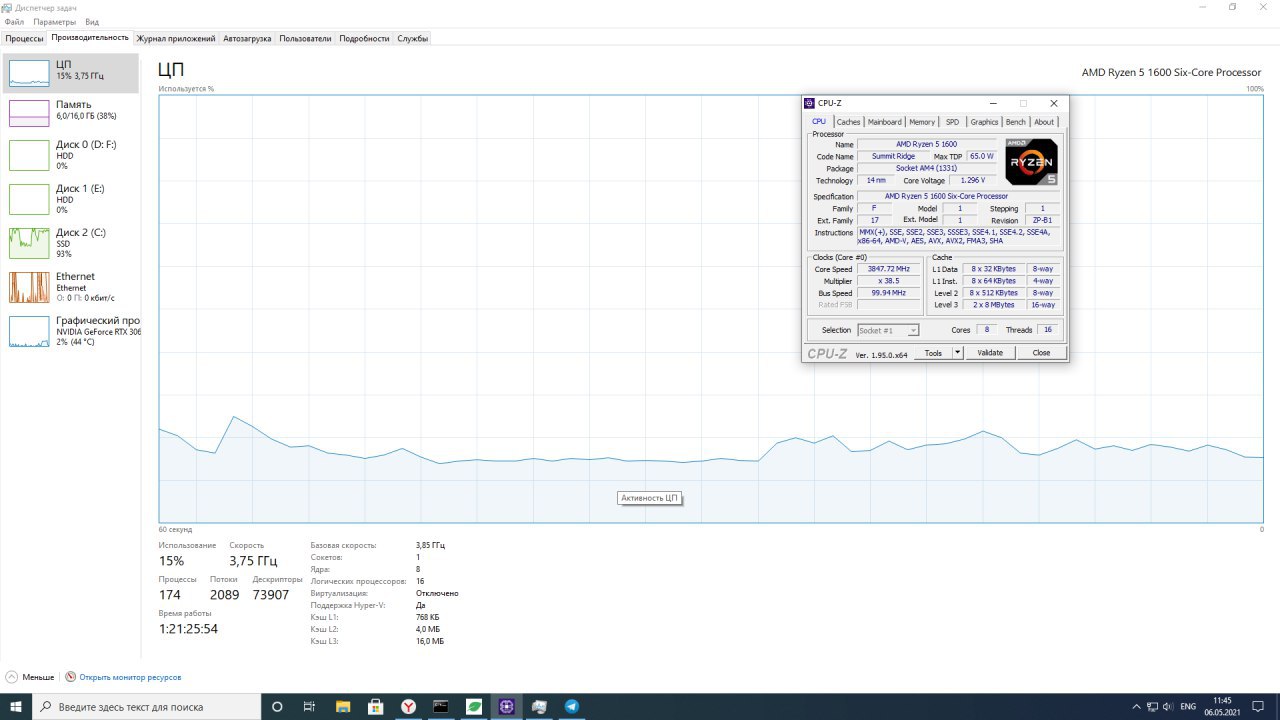
Task: Click the resource monitor icon beside the link
Action: 70,677
